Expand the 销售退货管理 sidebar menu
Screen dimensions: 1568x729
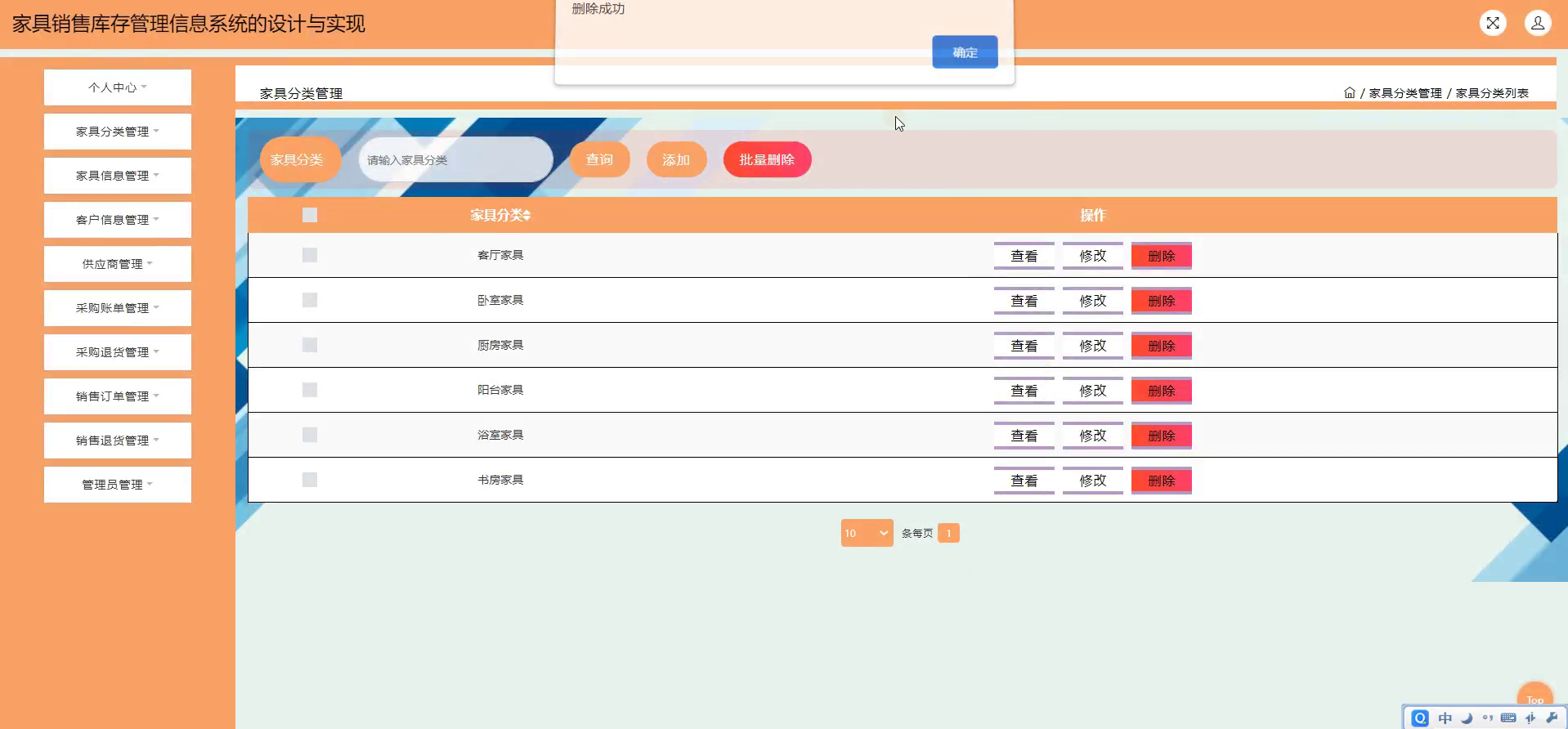pyautogui.click(x=118, y=441)
